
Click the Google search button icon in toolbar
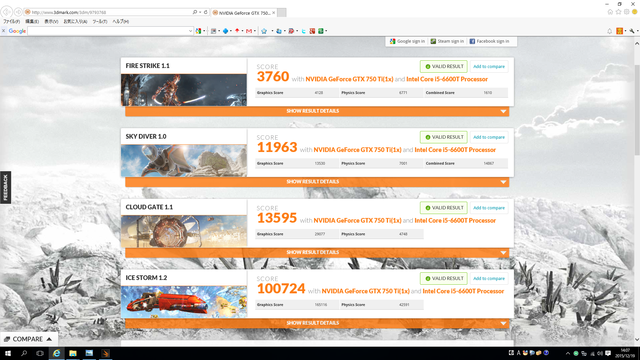[198, 31]
